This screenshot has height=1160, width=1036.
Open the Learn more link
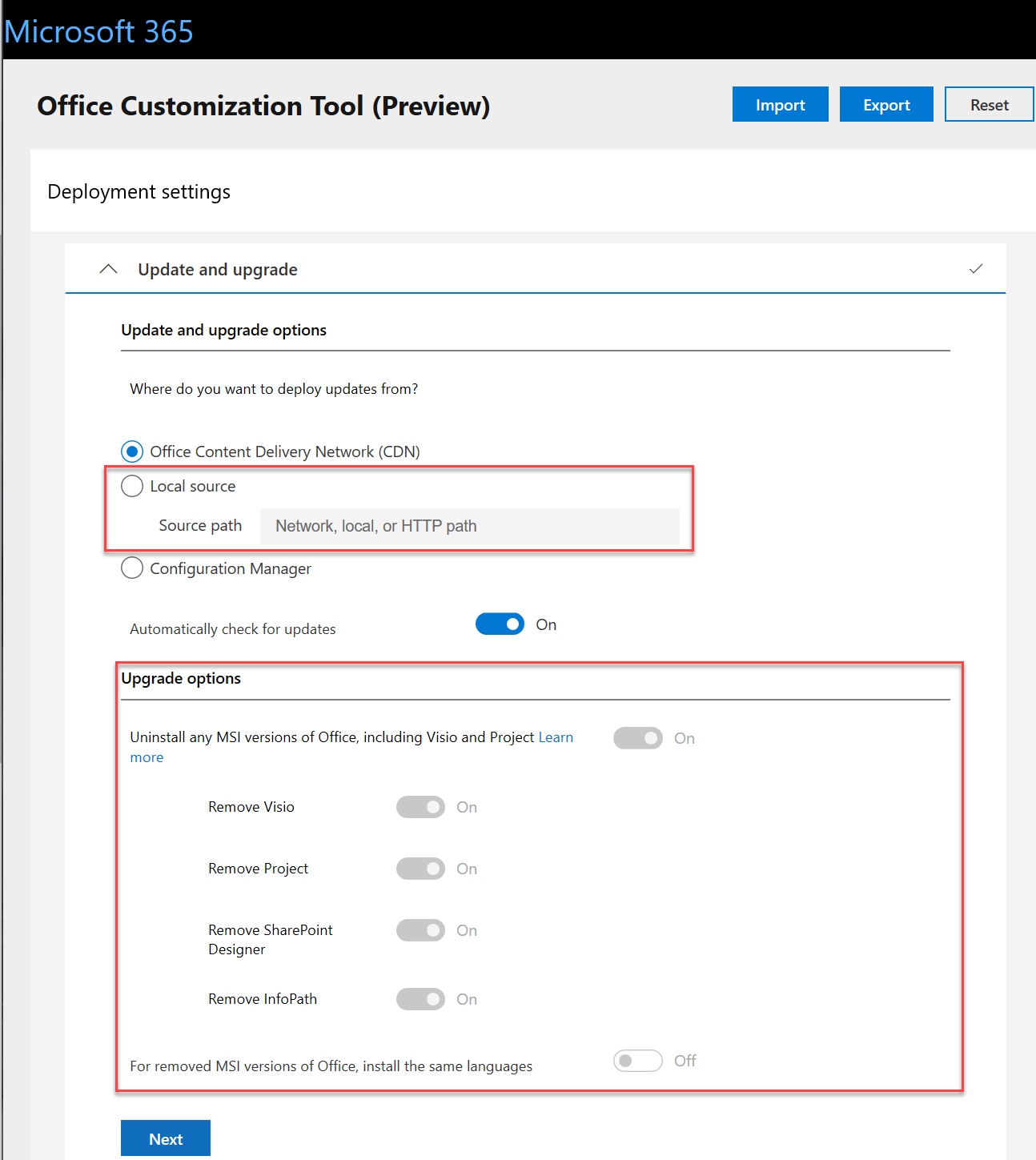click(556, 737)
